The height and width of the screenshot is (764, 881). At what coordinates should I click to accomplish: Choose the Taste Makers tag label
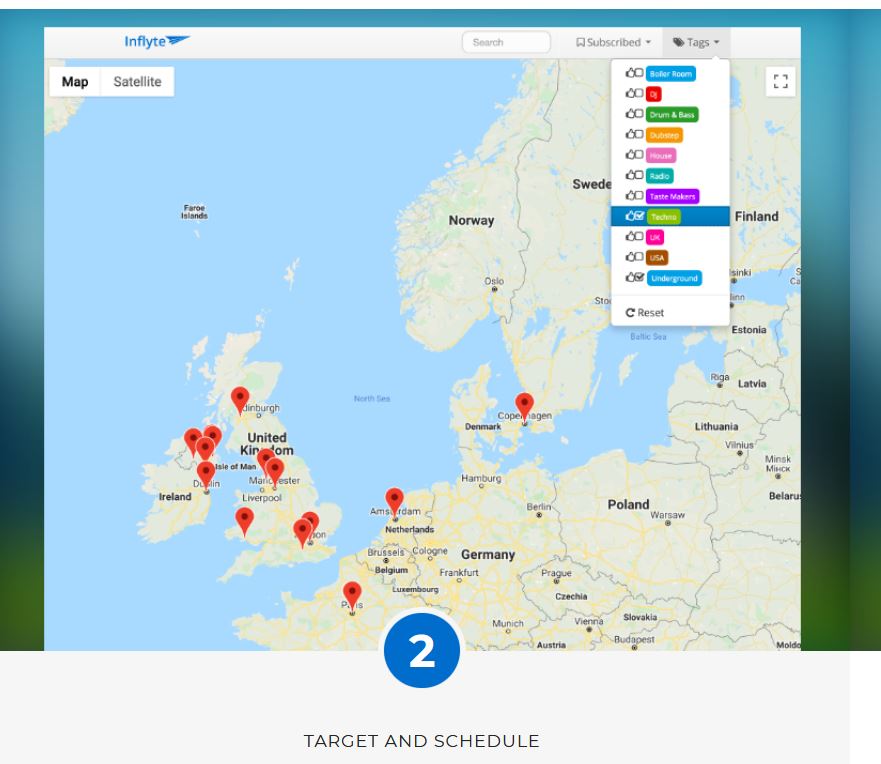[673, 196]
